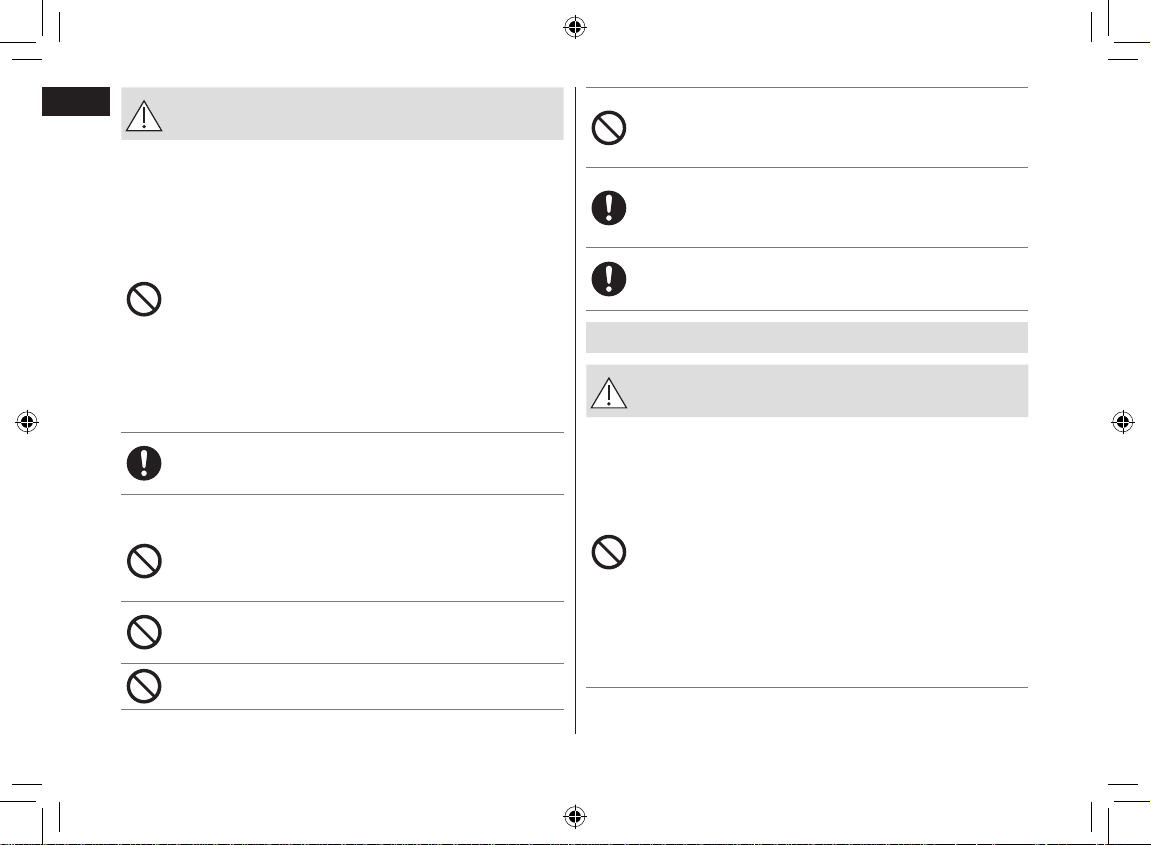Image resolution: width=1151 pixels, height=845 pixels.
Task: Click the registration crosshair mark on the left edge
Action: 27,422
